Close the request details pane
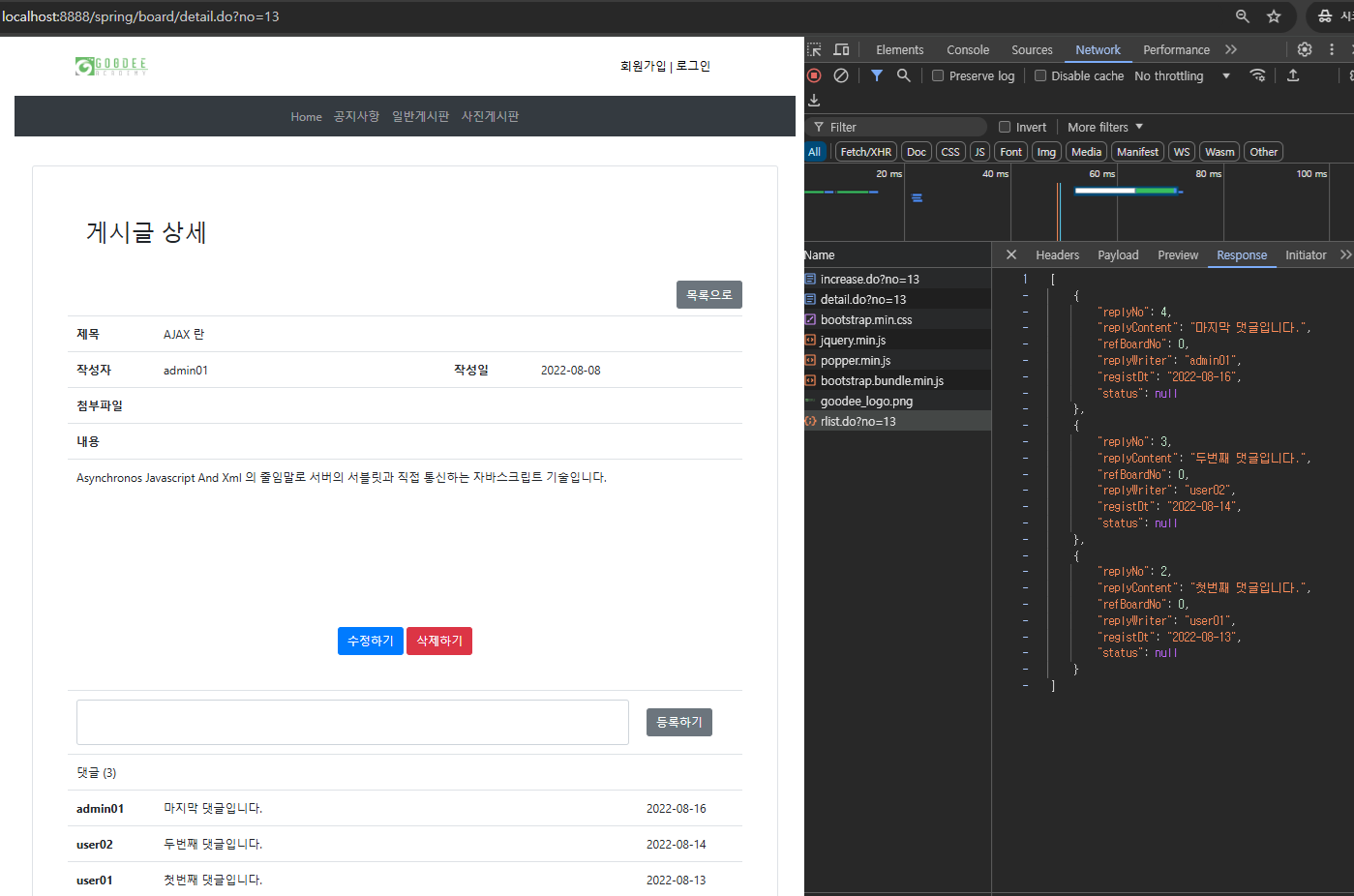Screen dimensions: 1354x896 tap(1011, 254)
